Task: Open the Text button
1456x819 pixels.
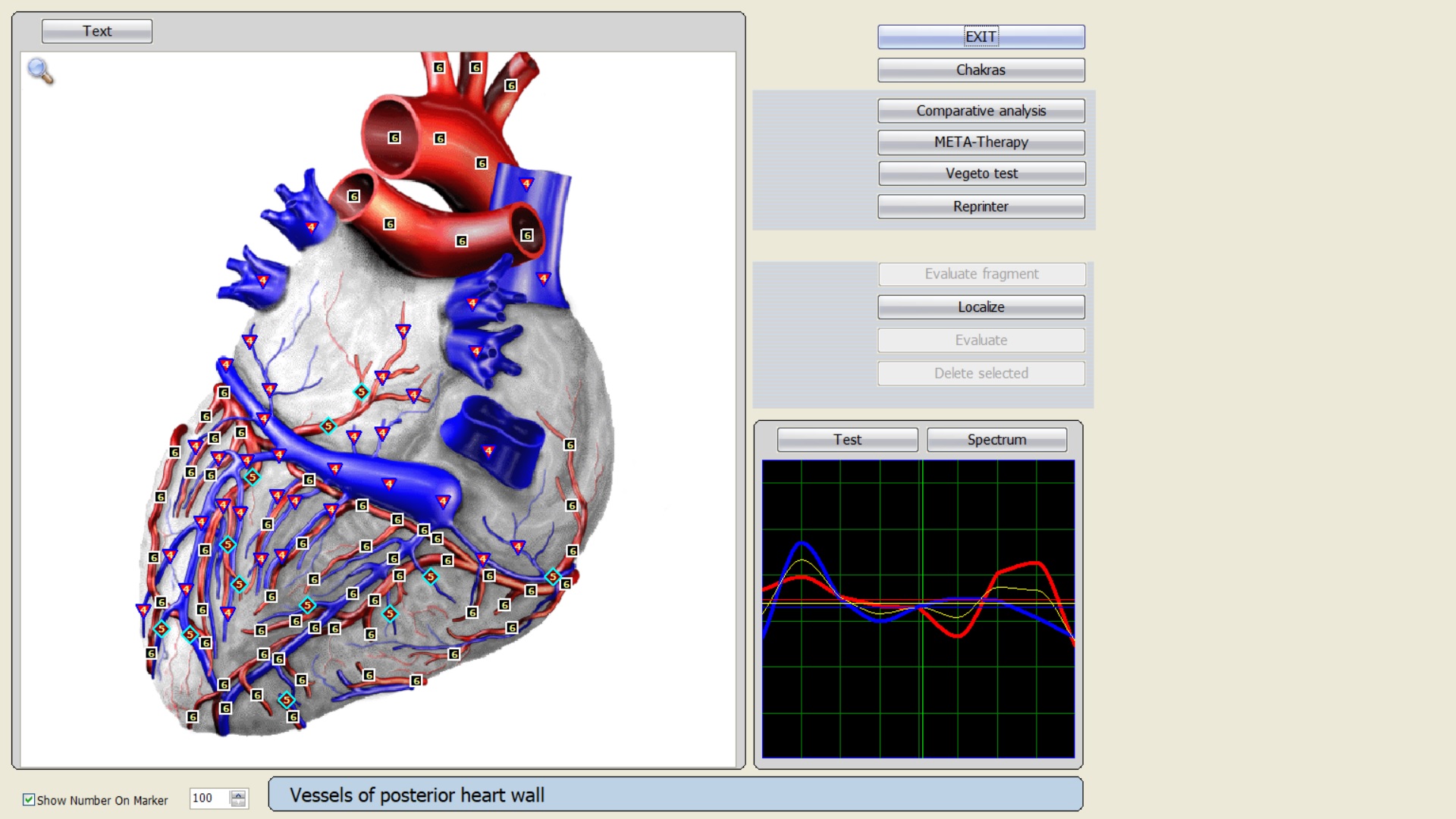Action: pos(97,31)
